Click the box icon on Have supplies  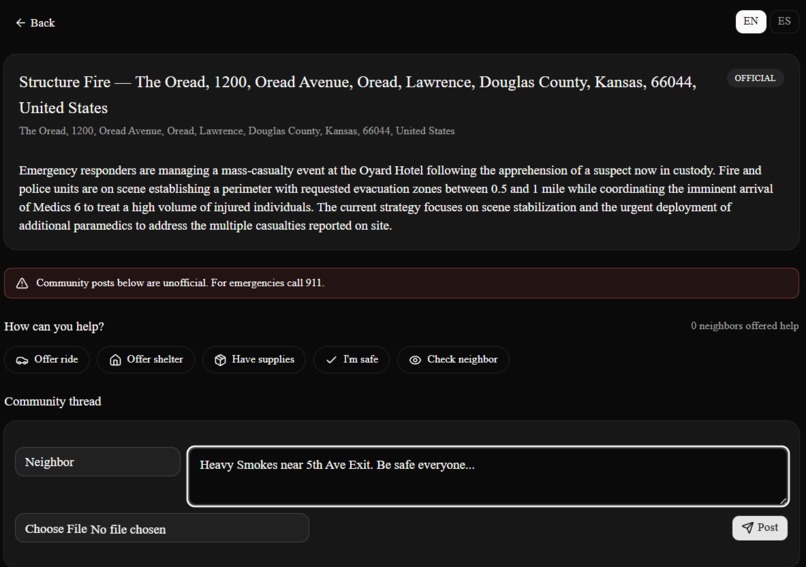pos(220,360)
